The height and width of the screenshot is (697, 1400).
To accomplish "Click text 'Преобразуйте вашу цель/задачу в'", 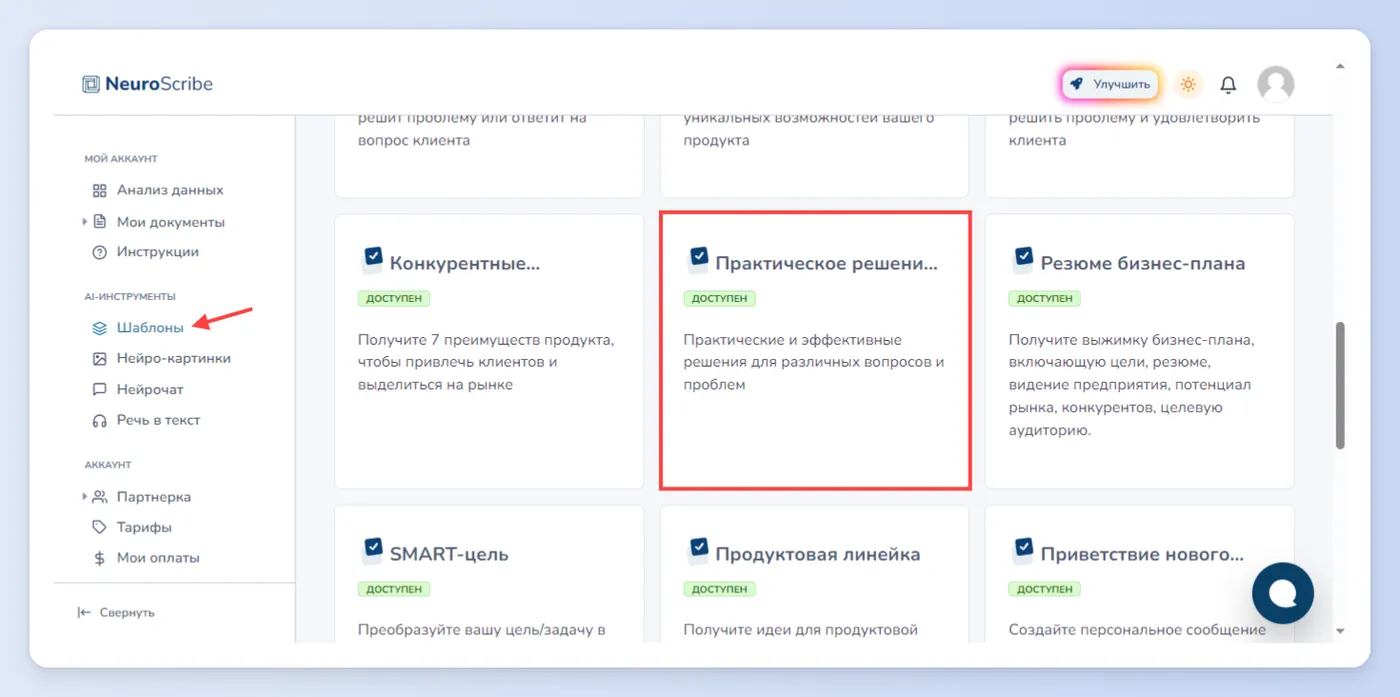I will tap(482, 630).
